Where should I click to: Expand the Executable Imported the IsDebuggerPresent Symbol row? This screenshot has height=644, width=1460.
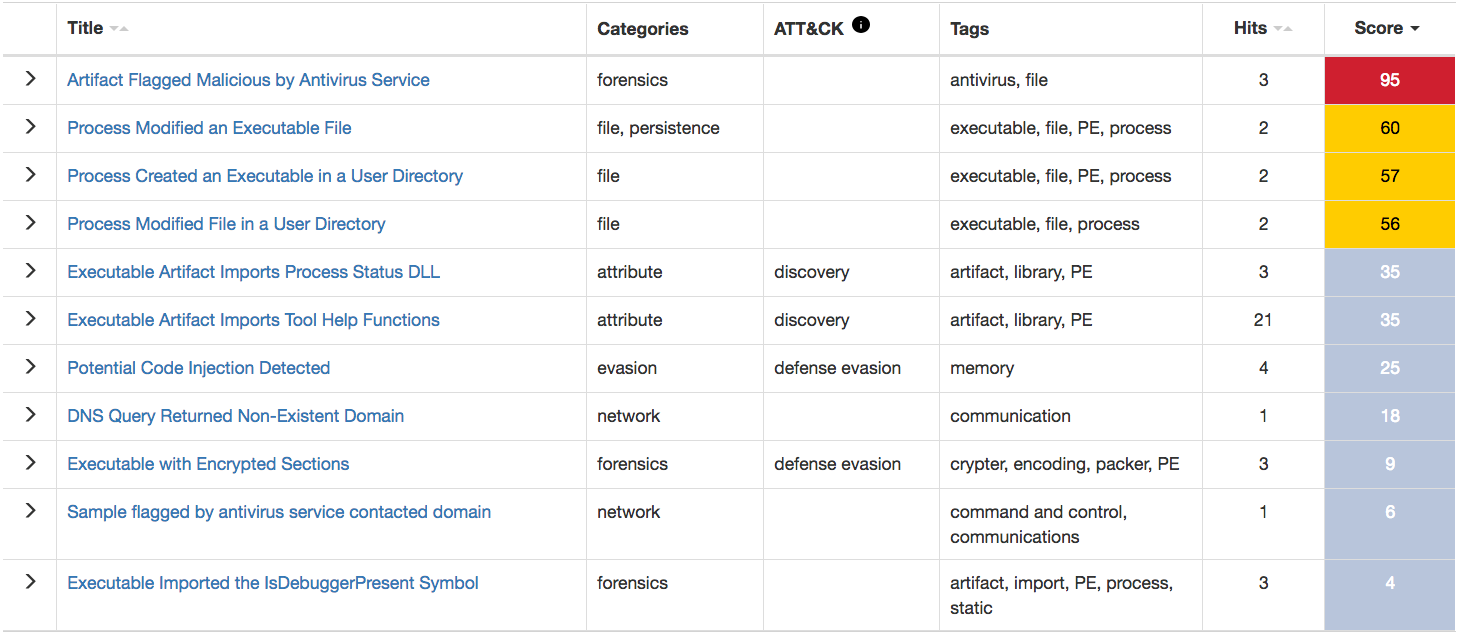tap(30, 583)
